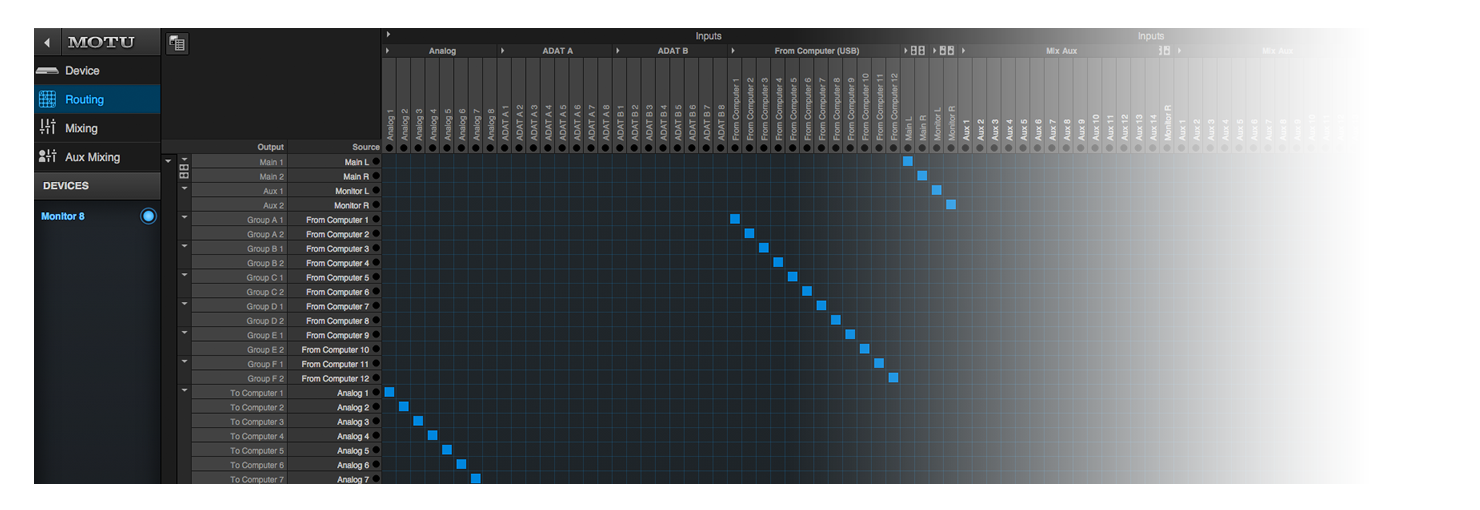Toggle the To Computer 1 to Analog 1 routing
1480x510 pixels.
tap(389, 392)
